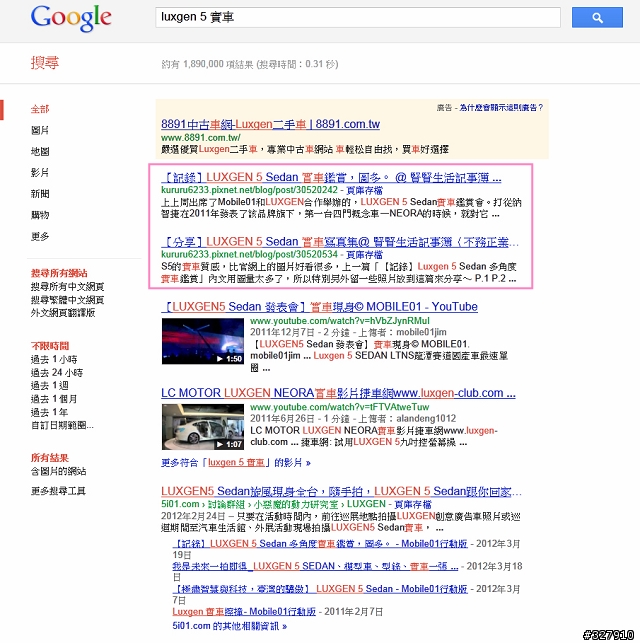Open 【記錄】LUXGEN 5 Sedan 實車鑑賞 result
The height and width of the screenshot is (643, 640).
[x=331, y=178]
